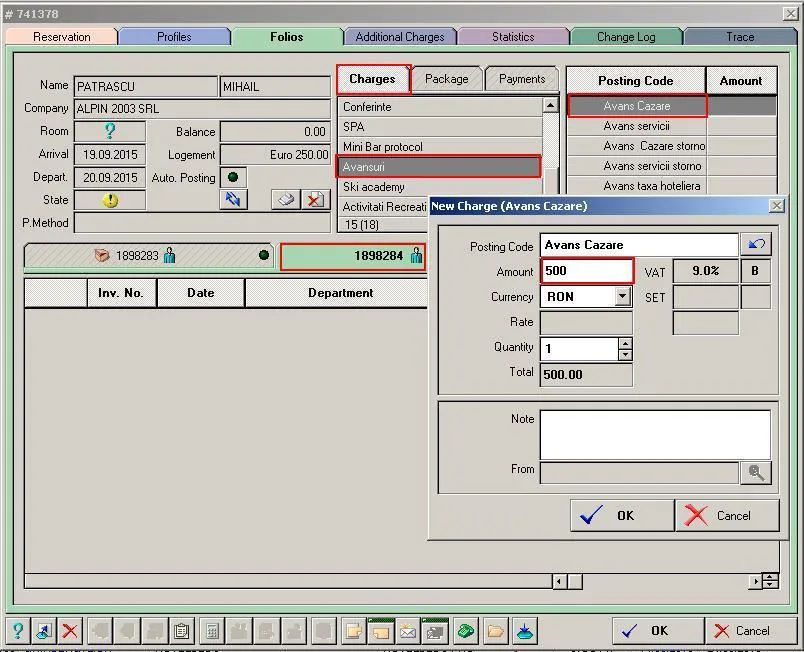Click the blue swap arrows icon button
Viewport: 804px width, 652px height.
233,199
